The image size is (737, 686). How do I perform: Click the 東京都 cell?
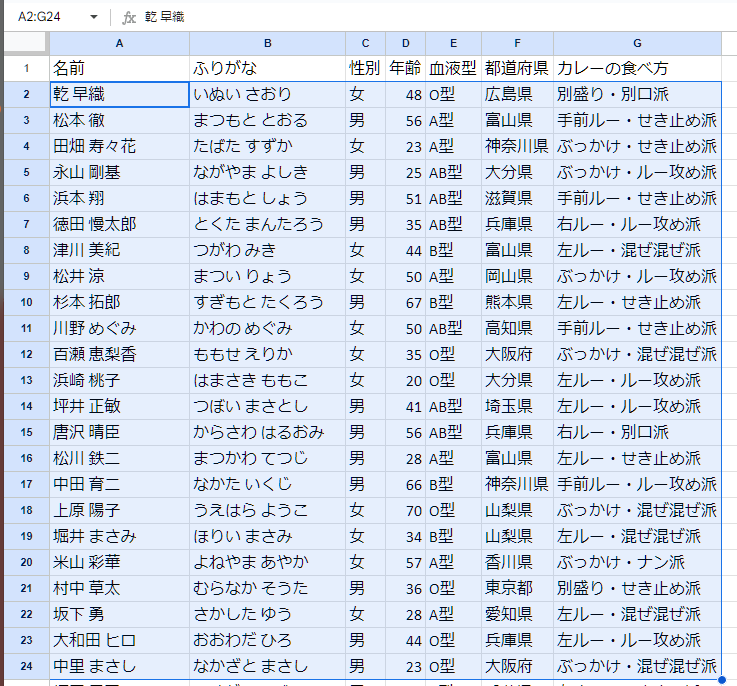pyautogui.click(x=517, y=588)
